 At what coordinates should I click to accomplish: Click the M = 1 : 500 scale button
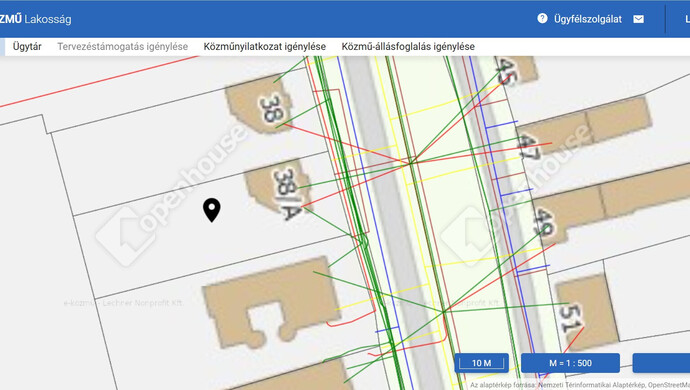570,363
